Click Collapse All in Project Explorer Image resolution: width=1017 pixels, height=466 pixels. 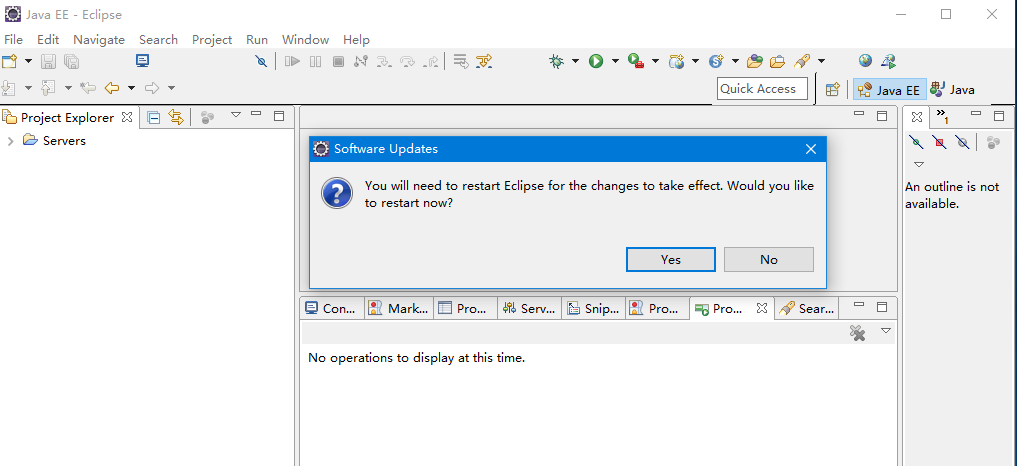pyautogui.click(x=154, y=117)
